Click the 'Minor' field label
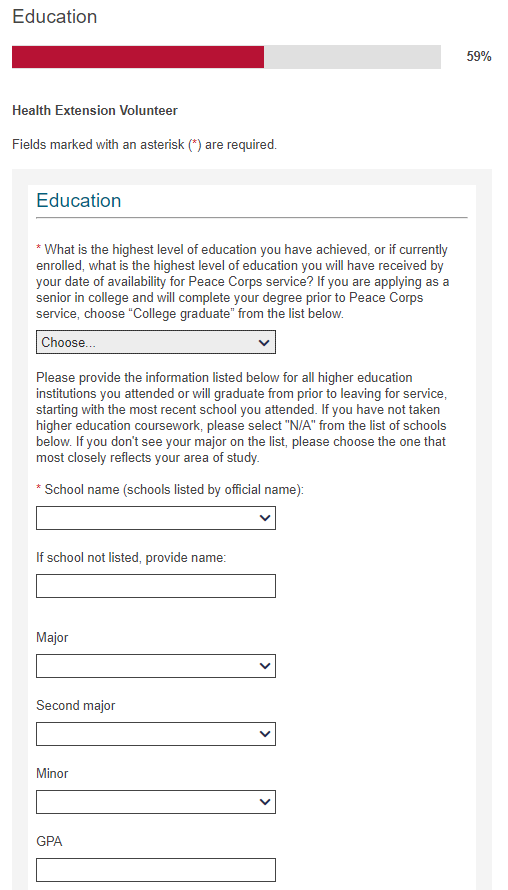The image size is (508, 890). [52, 773]
